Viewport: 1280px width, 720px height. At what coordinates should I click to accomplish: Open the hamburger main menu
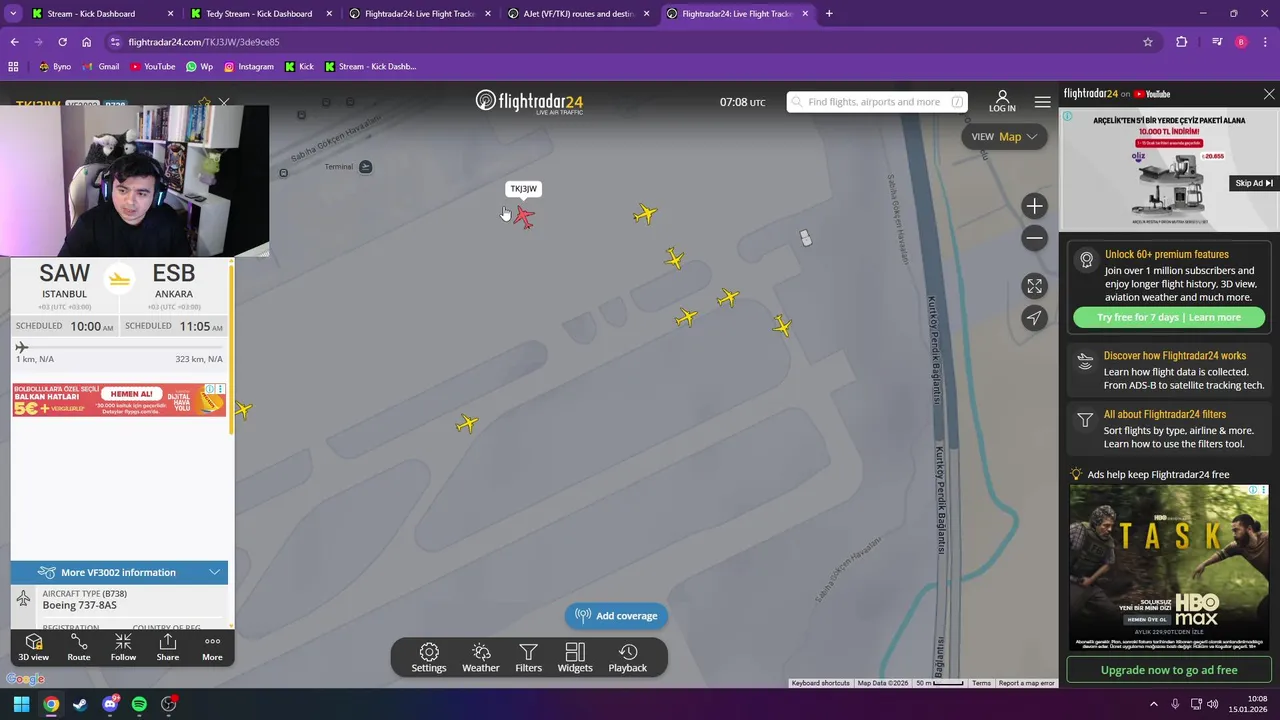[1043, 102]
